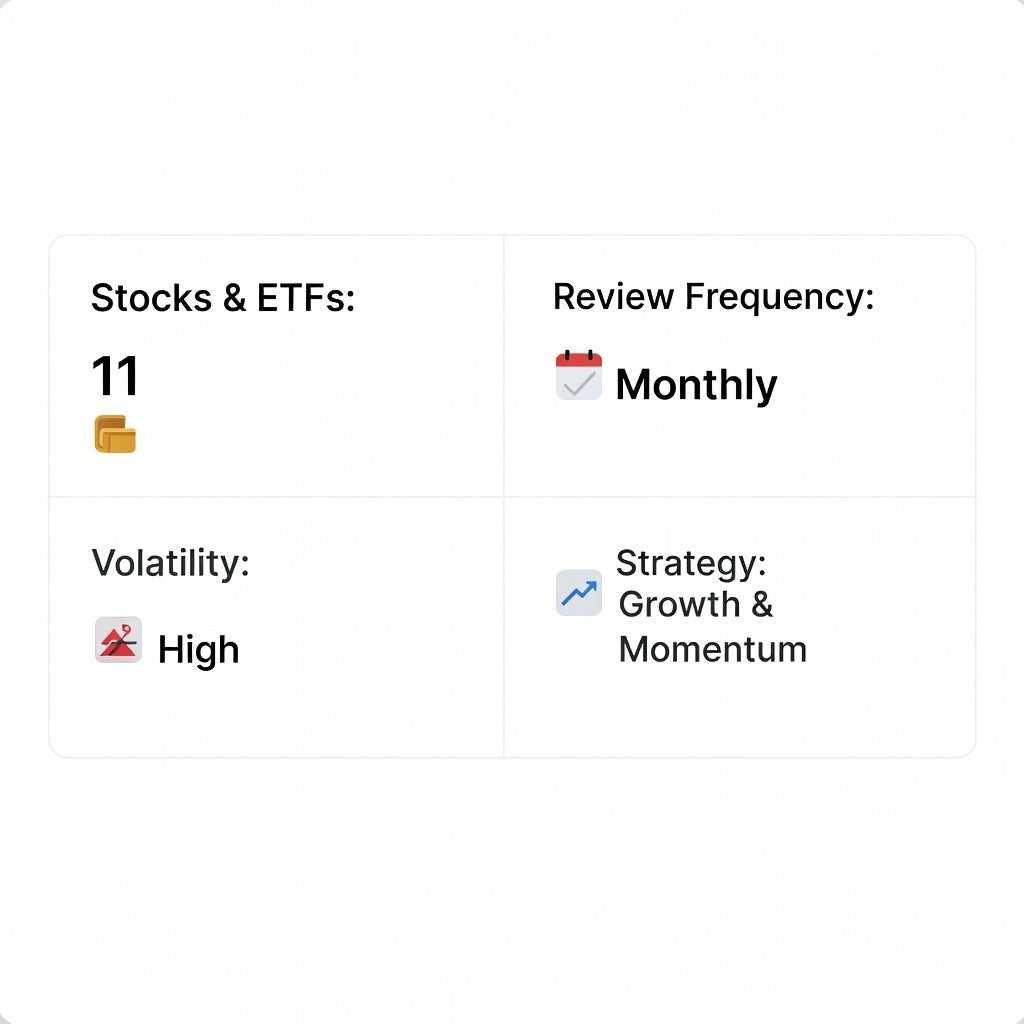Click the gold wallet icon under 11

pos(115,434)
